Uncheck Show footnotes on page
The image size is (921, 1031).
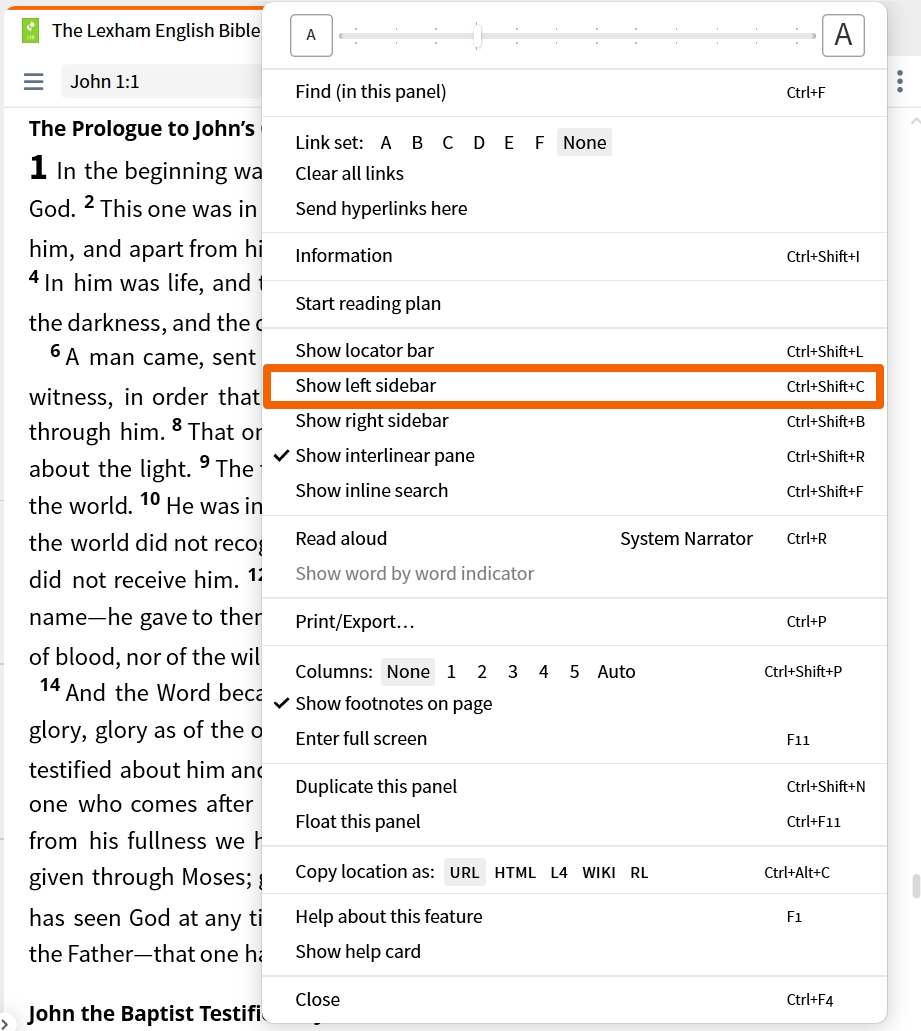coord(575,704)
